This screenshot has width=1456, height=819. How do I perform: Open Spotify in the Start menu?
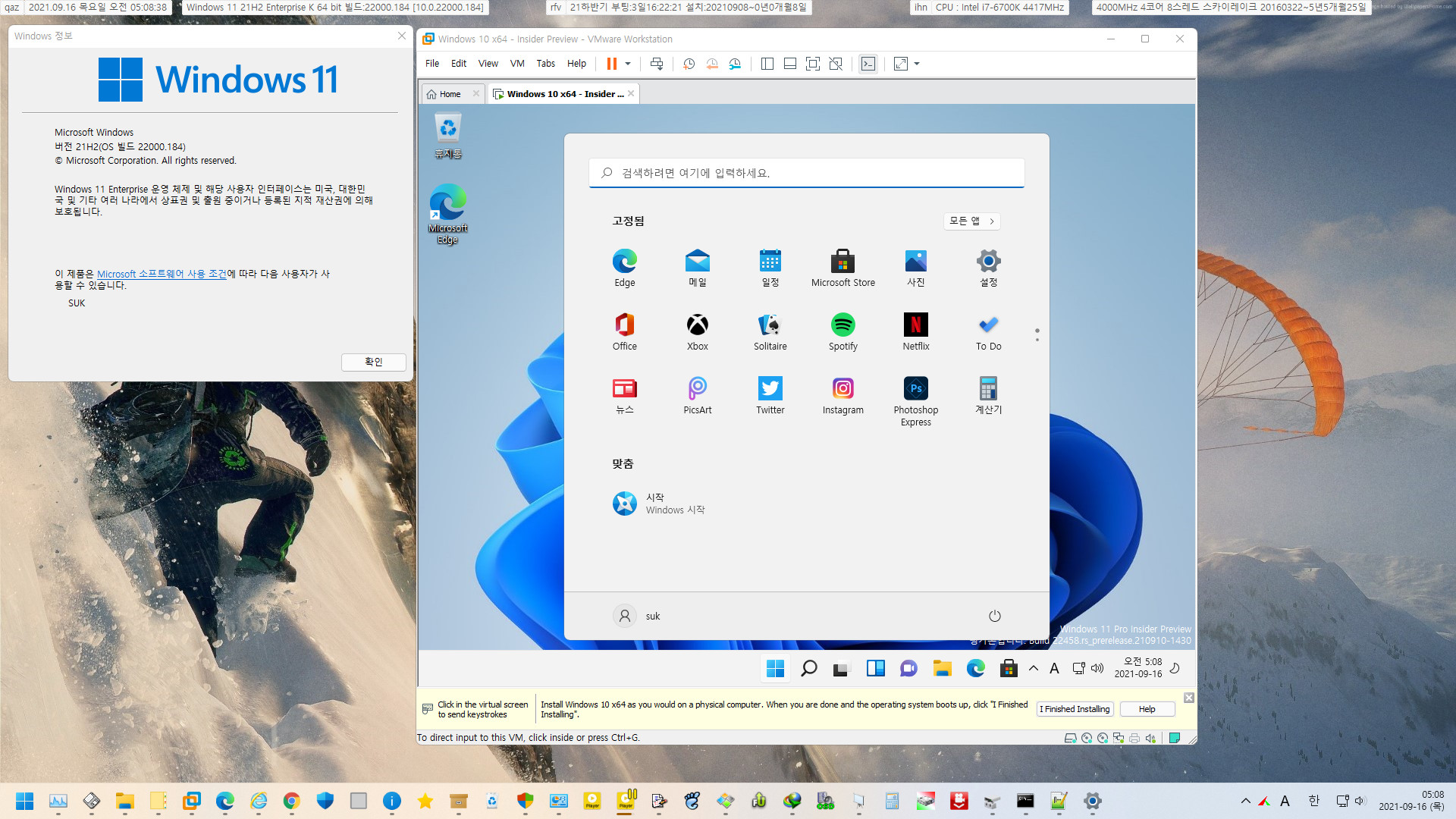843,331
